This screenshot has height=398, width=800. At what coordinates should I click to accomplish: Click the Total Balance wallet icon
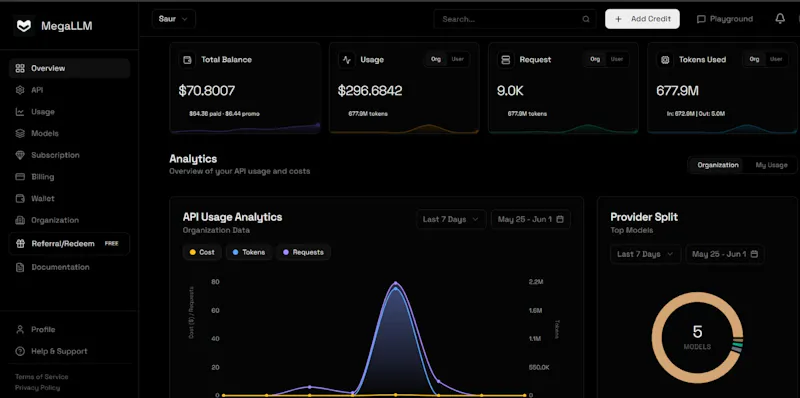(187, 60)
